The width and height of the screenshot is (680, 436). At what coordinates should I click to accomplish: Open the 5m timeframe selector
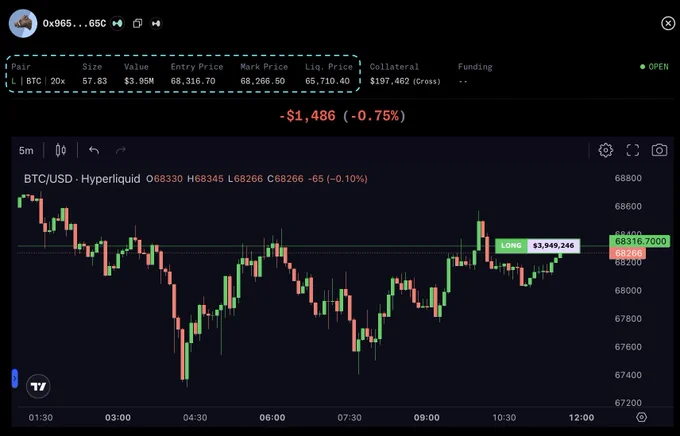click(26, 151)
